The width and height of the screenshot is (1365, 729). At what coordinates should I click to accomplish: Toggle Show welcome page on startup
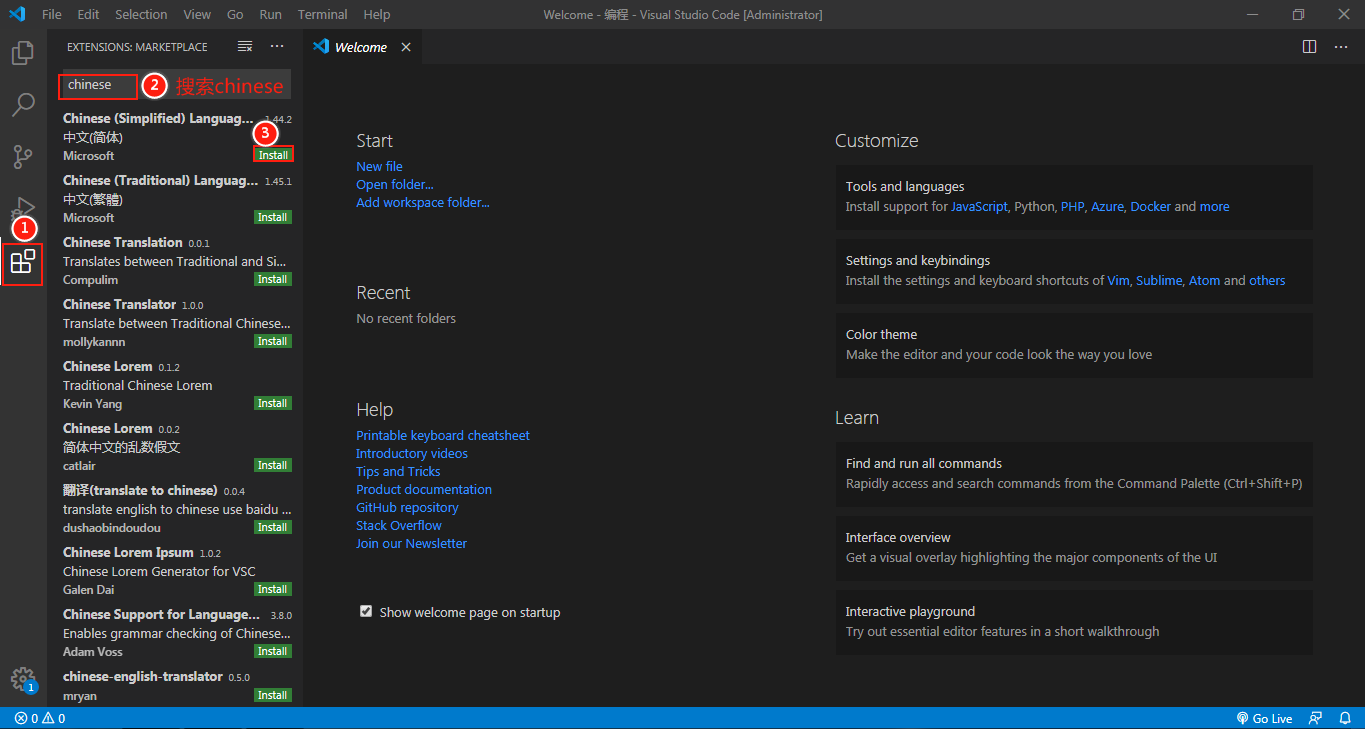[x=366, y=611]
